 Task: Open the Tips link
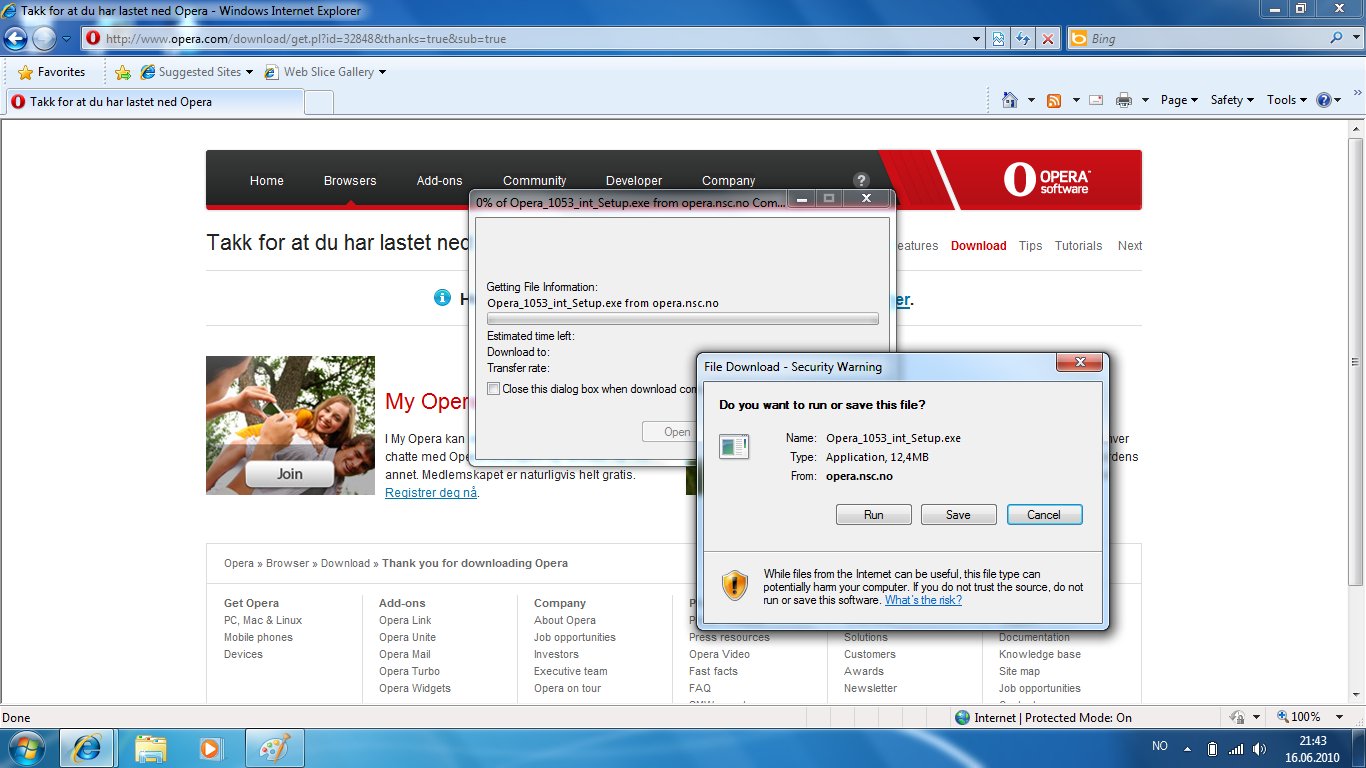pos(1030,246)
